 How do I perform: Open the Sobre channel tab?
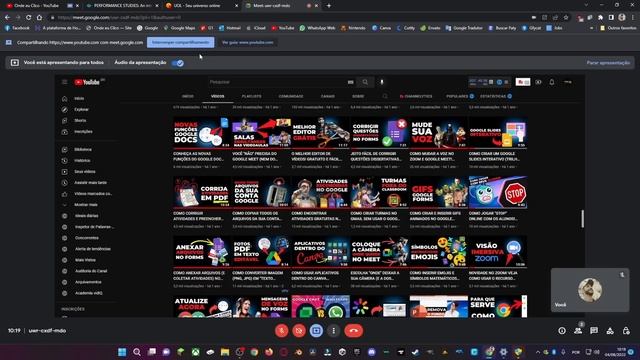tap(358, 96)
